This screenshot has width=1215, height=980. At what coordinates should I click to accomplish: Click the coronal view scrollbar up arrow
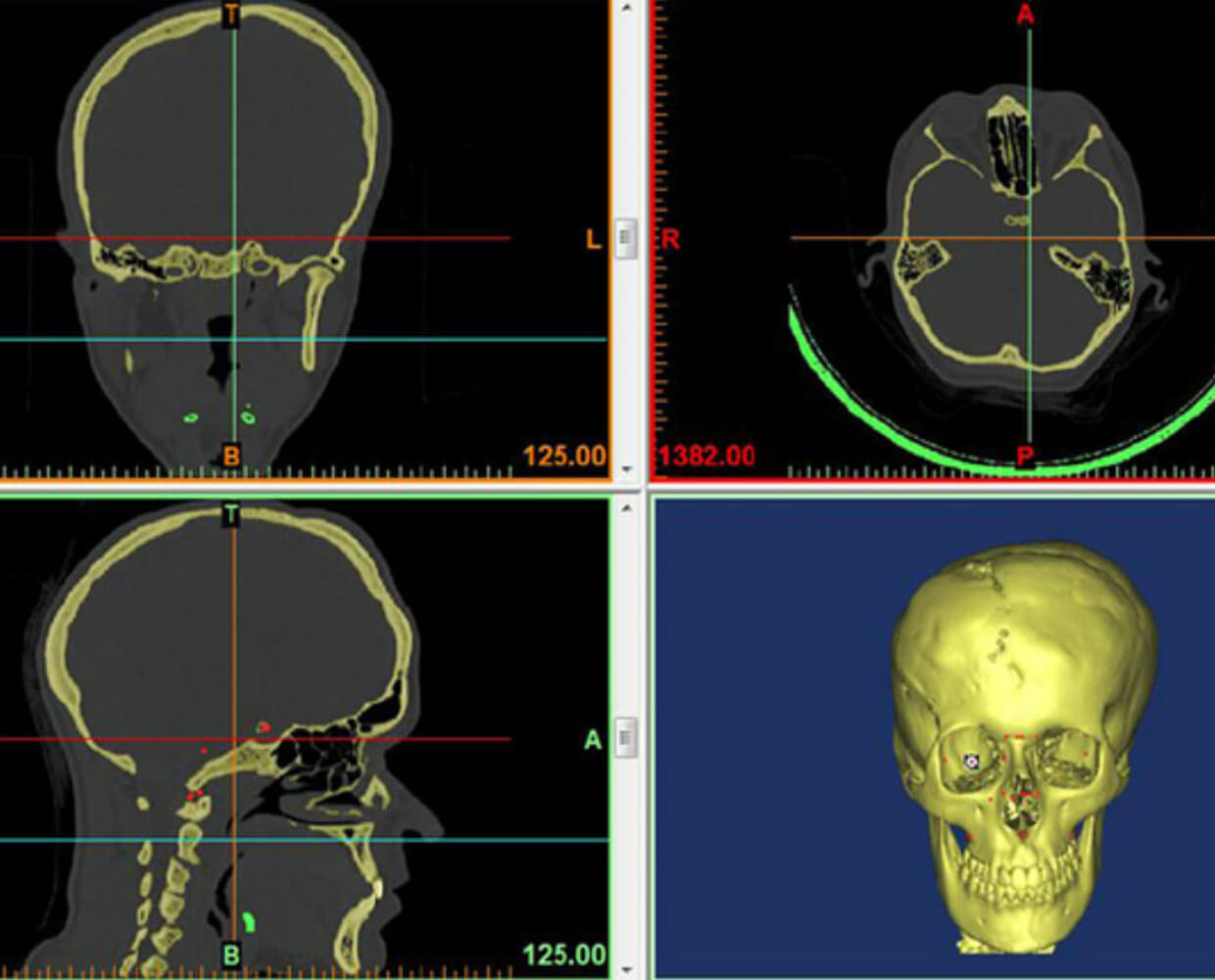[x=627, y=8]
